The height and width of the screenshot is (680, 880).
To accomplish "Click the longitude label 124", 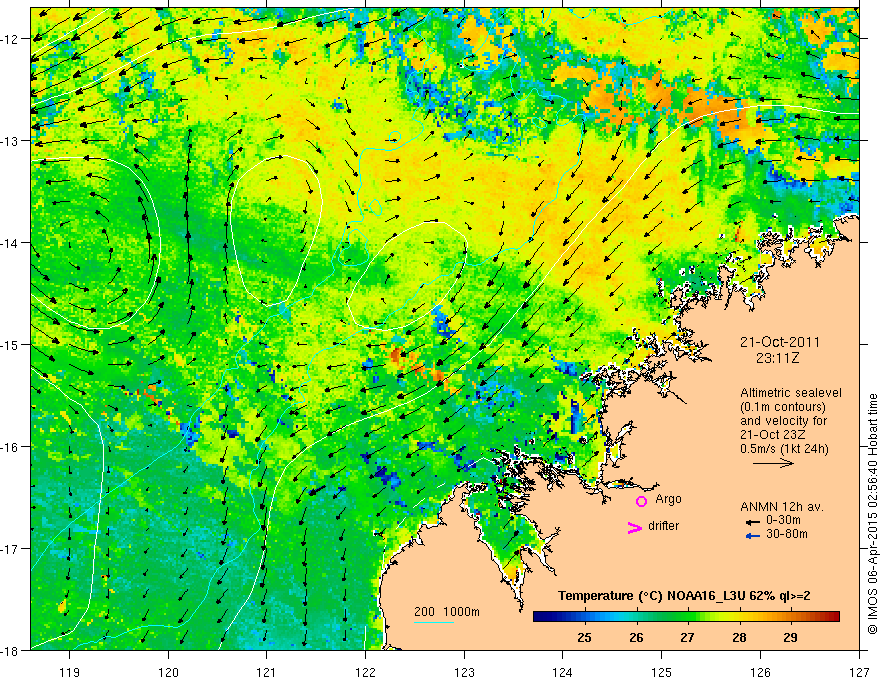I will click(x=562, y=672).
